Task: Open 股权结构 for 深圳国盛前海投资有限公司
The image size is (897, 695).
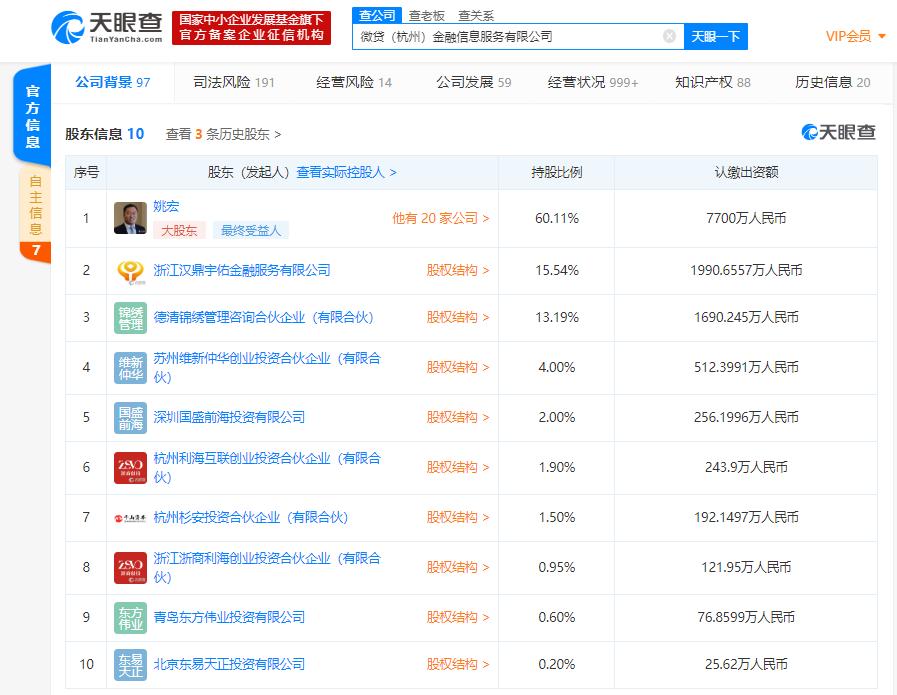Action: coord(458,418)
